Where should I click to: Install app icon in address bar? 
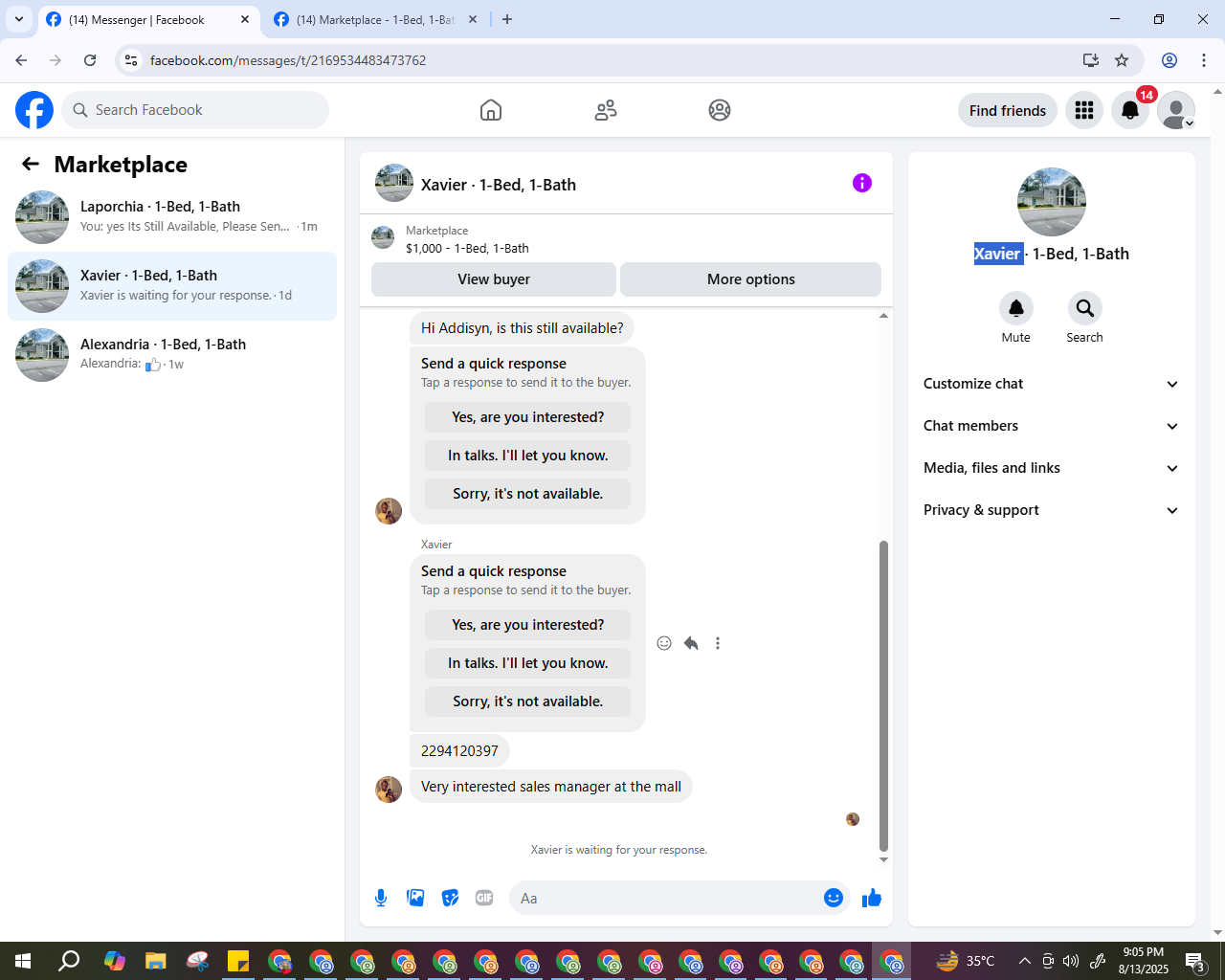click(1090, 60)
